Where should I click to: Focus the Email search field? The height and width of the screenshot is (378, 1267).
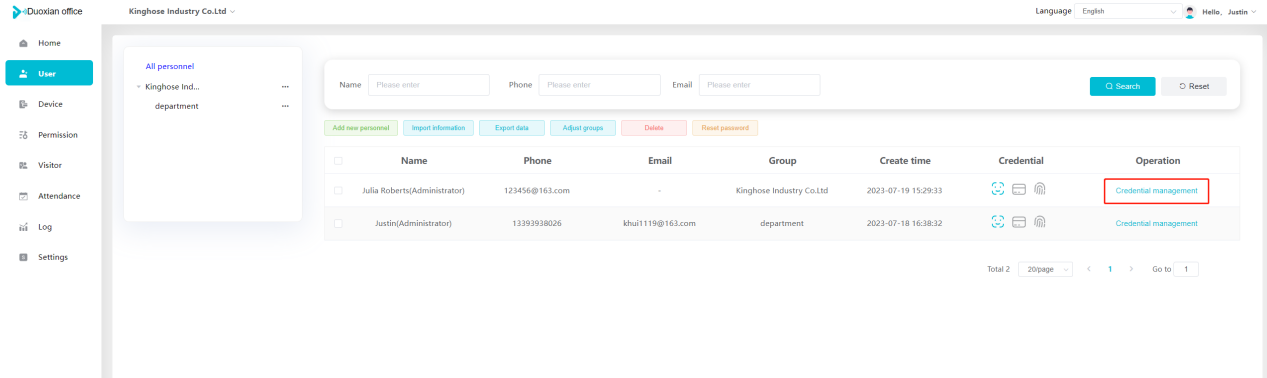click(x=759, y=85)
